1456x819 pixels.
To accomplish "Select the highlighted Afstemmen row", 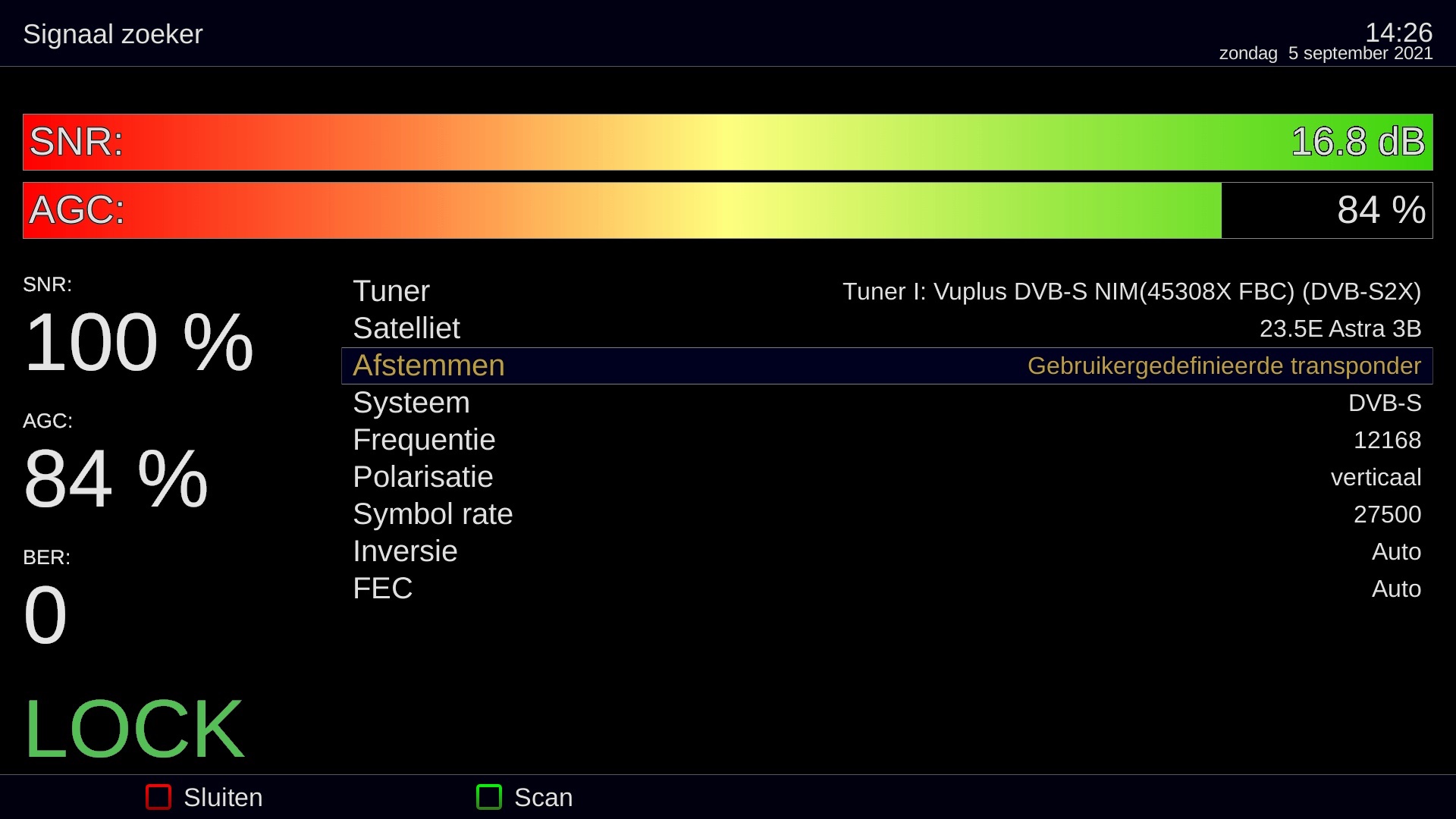I will point(887,366).
